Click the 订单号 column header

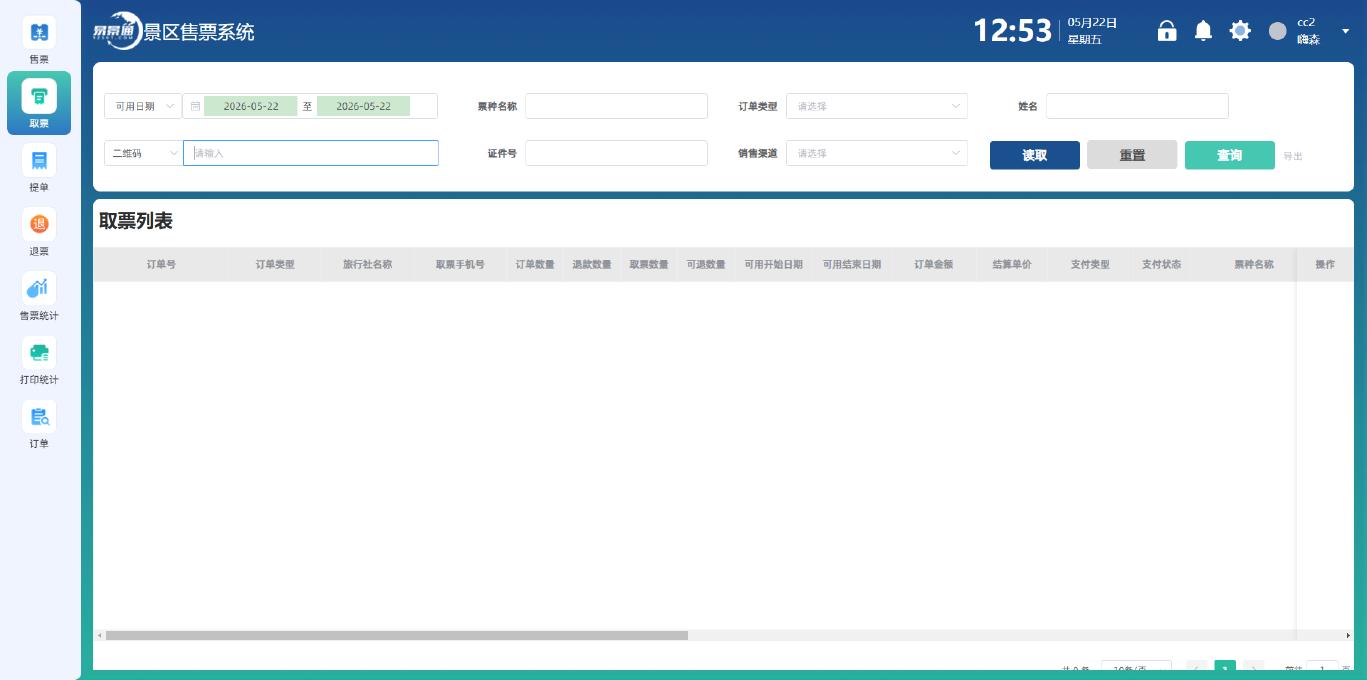click(161, 265)
